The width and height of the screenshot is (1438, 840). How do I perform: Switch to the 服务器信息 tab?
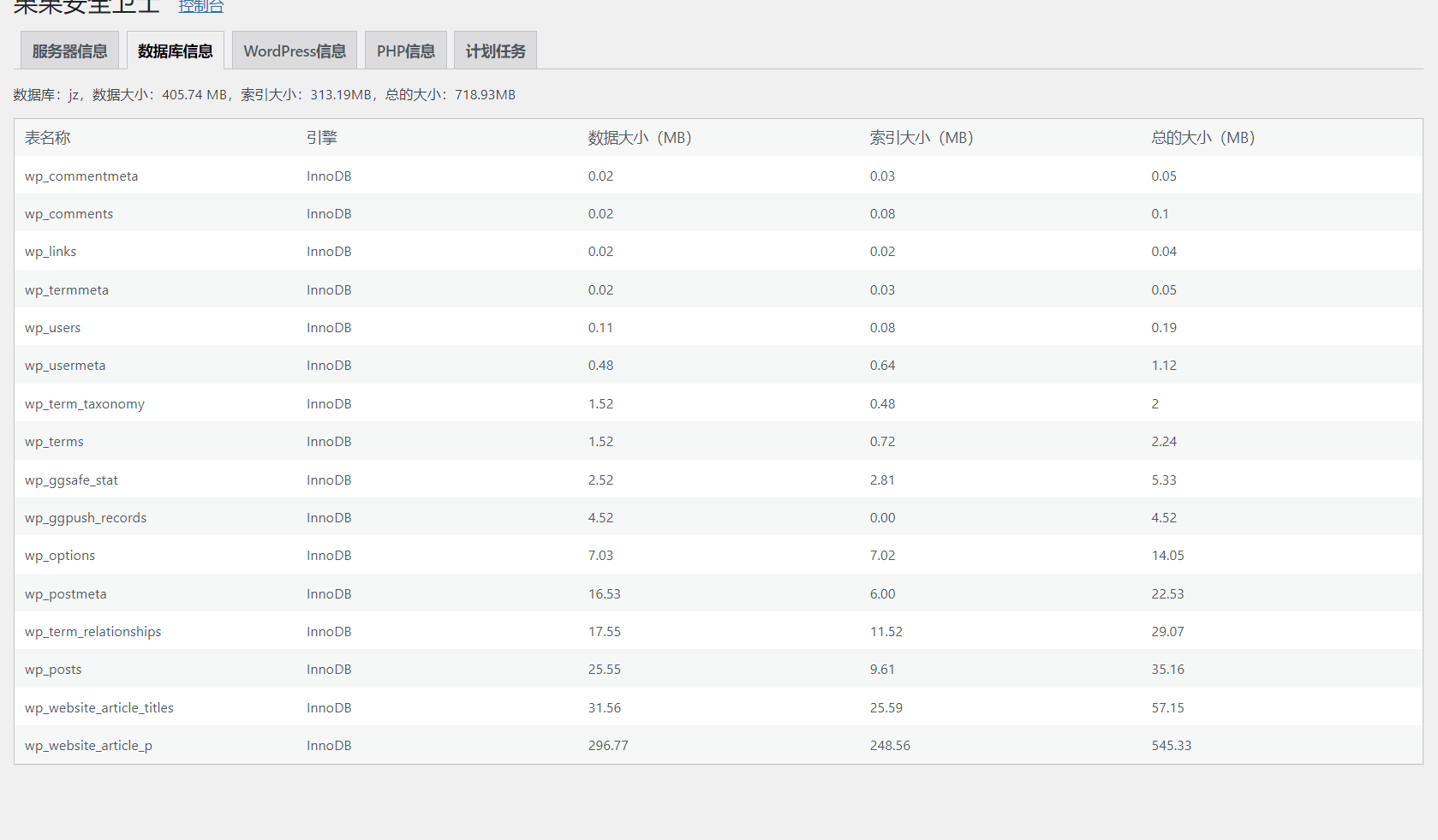(x=69, y=51)
